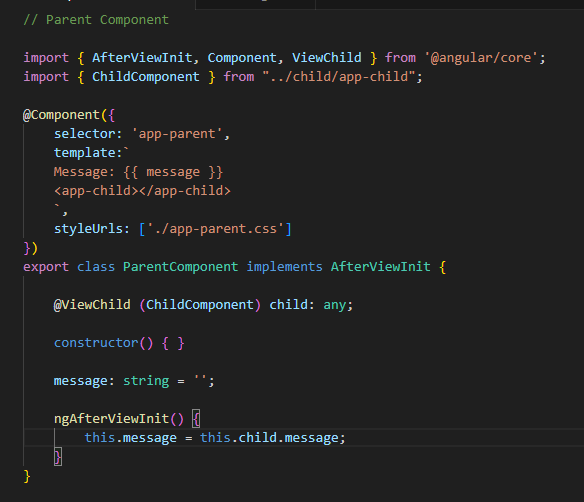The height and width of the screenshot is (502, 584).
Task: Click the './app-parent.css' styleUrls string
Action: coord(215,229)
